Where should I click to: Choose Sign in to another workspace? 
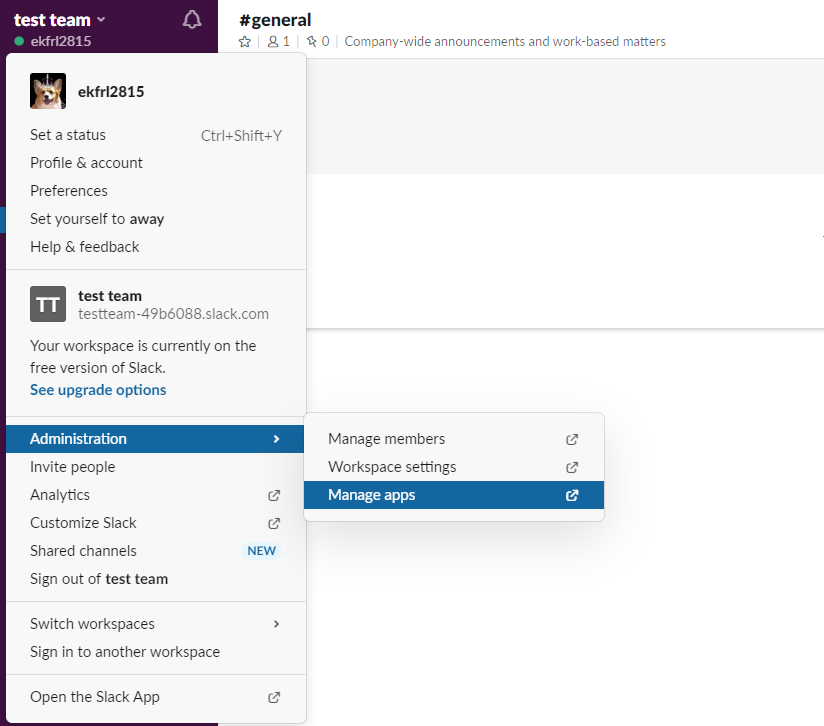[x=156, y=652]
